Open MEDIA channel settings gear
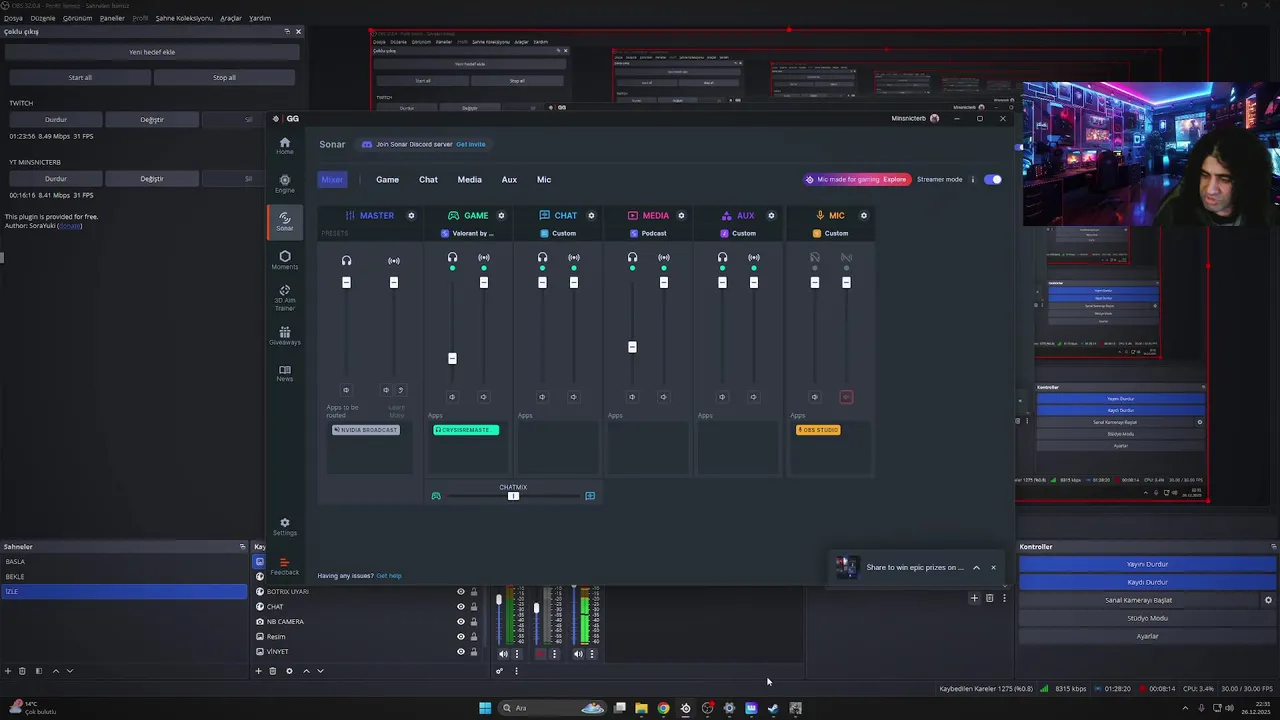 681,215
